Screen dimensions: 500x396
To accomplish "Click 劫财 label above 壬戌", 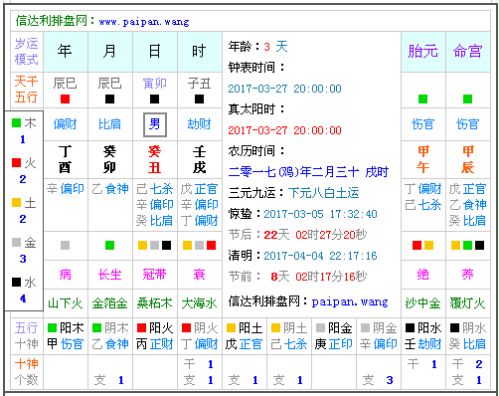I will point(199,124).
